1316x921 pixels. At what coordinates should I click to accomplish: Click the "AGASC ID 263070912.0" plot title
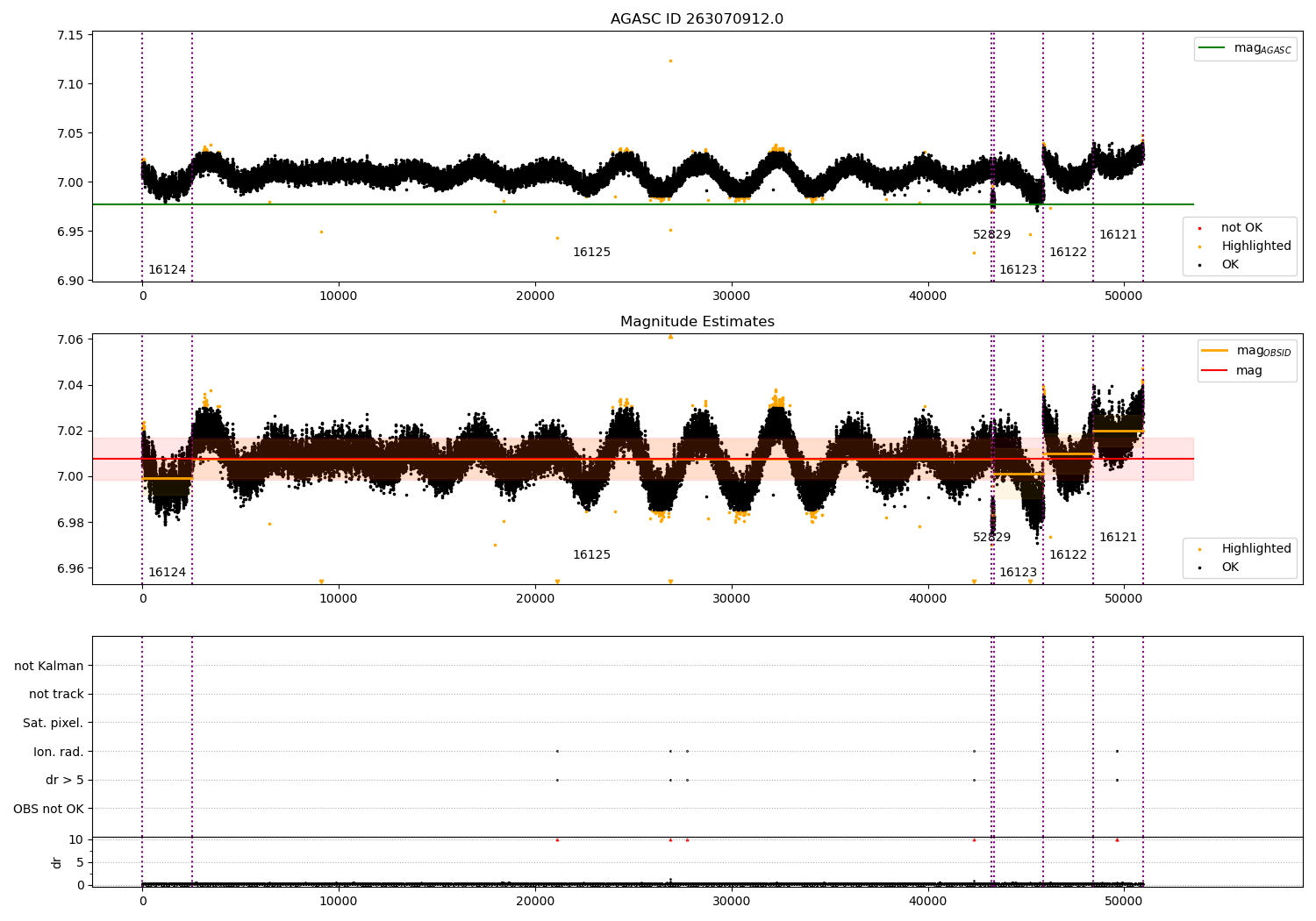click(x=697, y=19)
